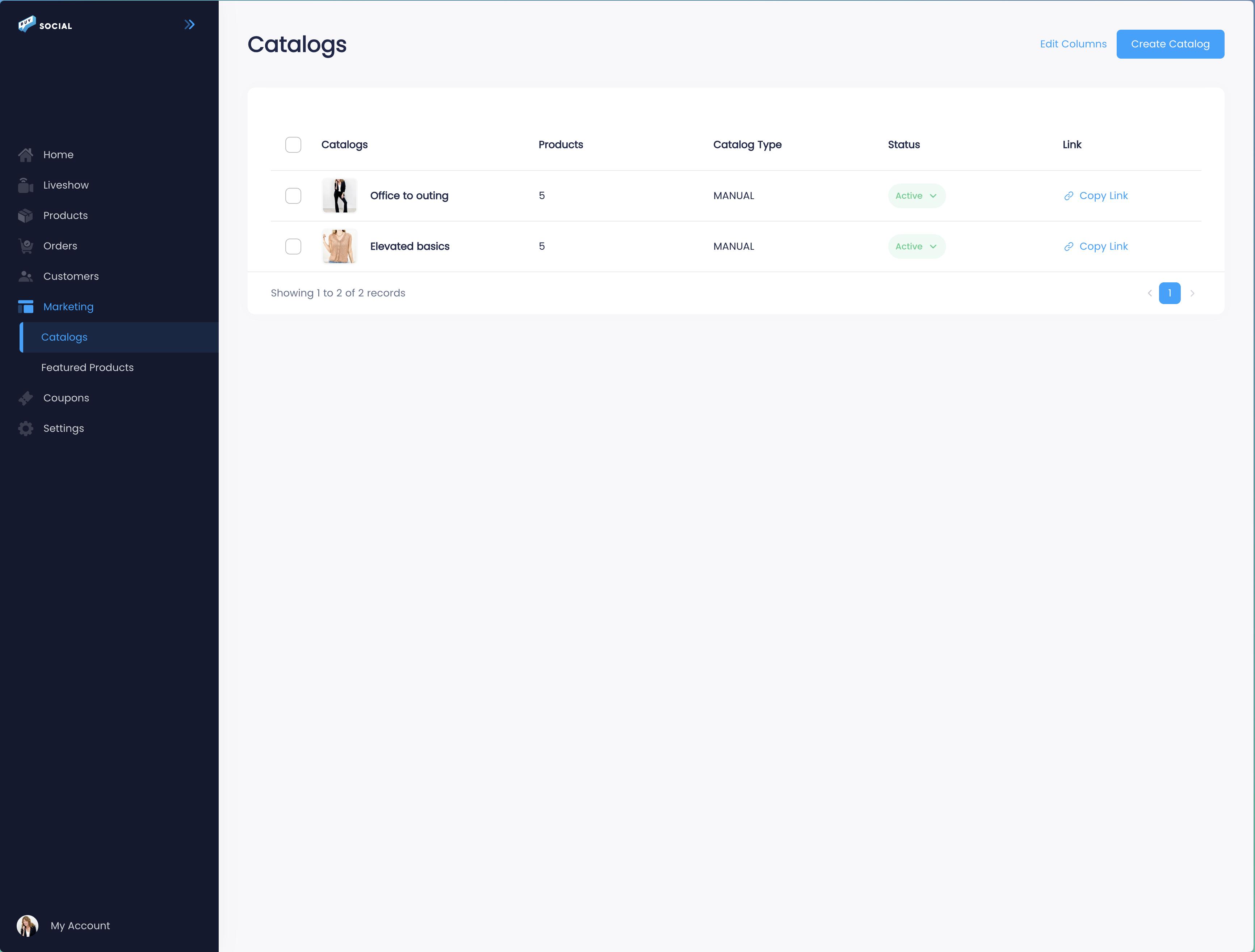Expand the Marketing menu group
The image size is (1255, 952).
(x=68, y=306)
